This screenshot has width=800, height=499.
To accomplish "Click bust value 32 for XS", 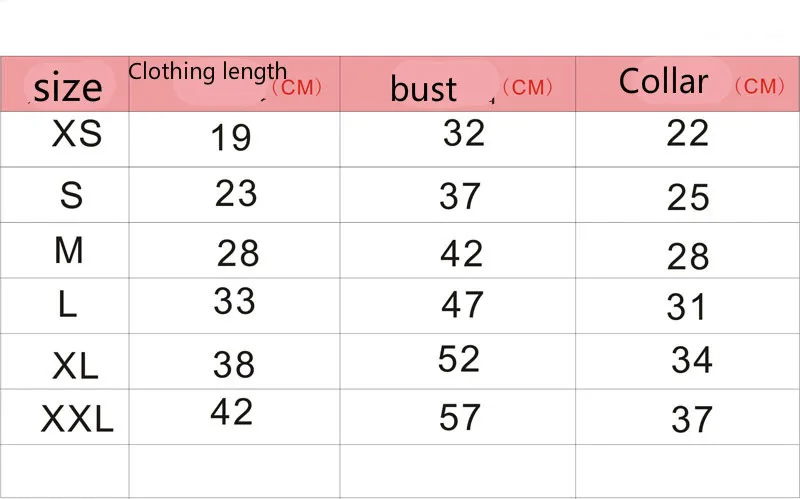I will (463, 133).
